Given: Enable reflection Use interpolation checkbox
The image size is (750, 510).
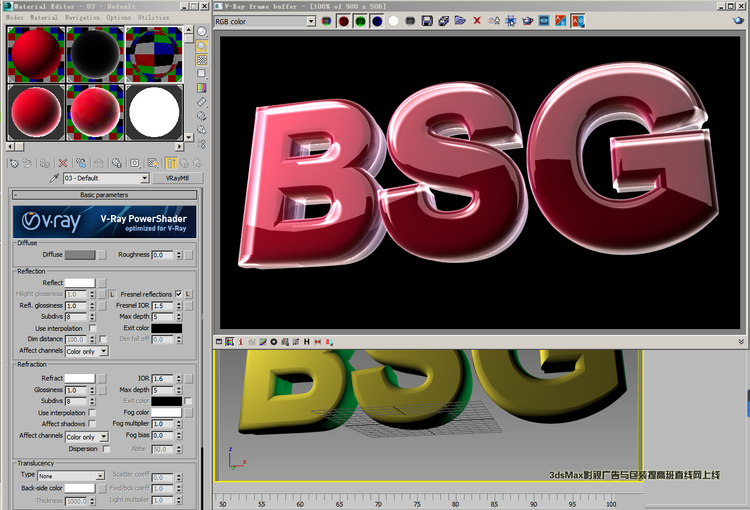Looking at the screenshot, I should 93,328.
